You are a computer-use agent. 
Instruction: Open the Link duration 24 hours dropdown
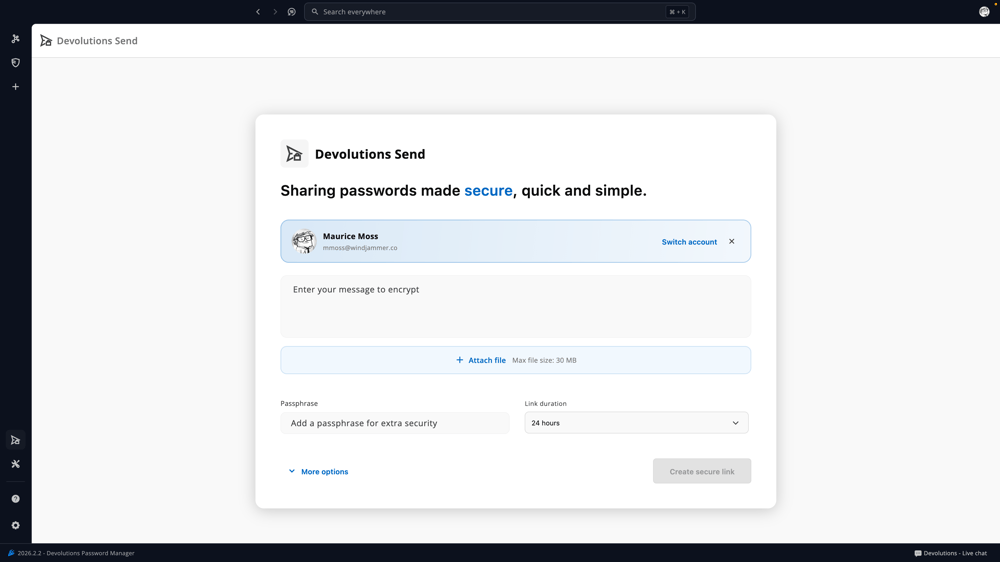coord(636,423)
